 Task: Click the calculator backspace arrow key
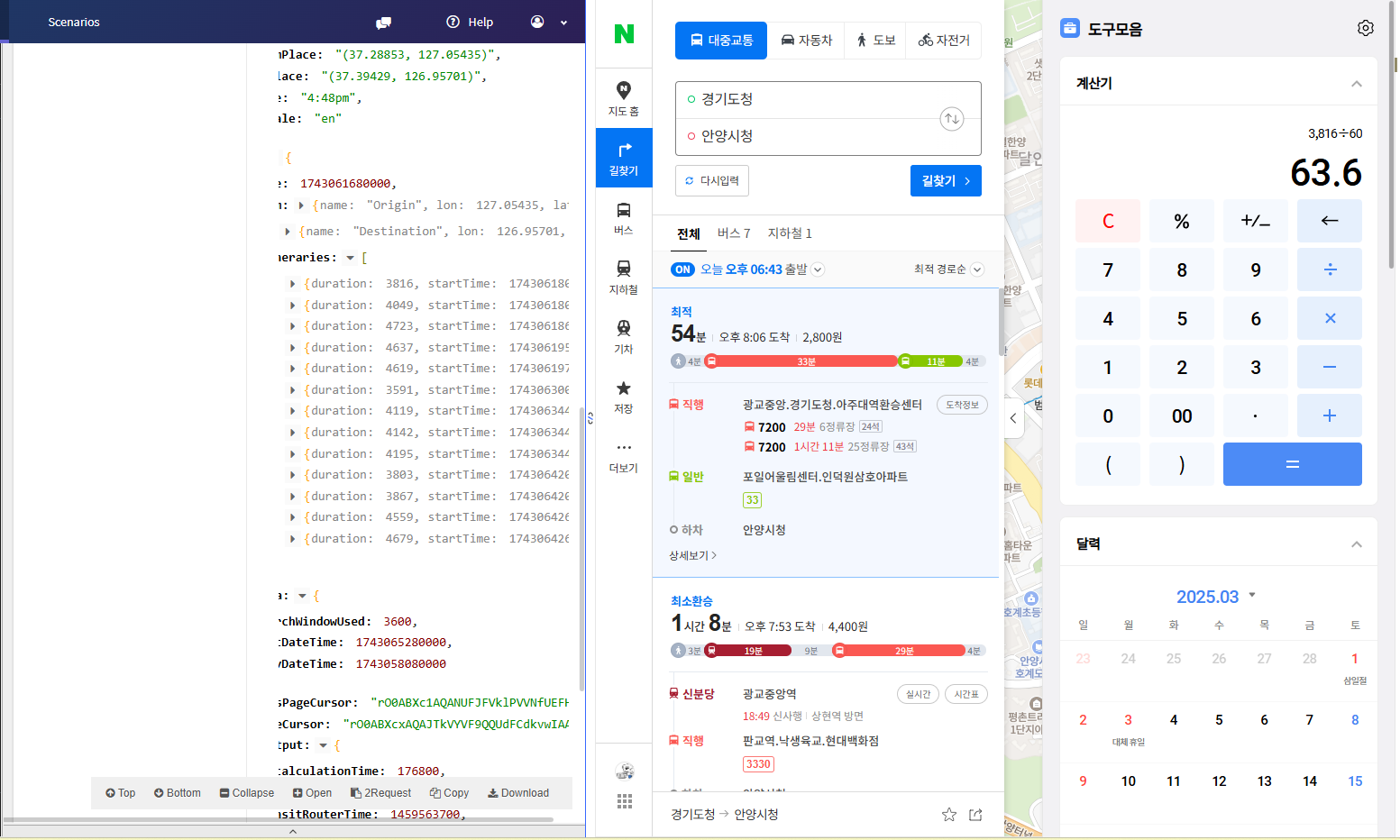pos(1329,221)
